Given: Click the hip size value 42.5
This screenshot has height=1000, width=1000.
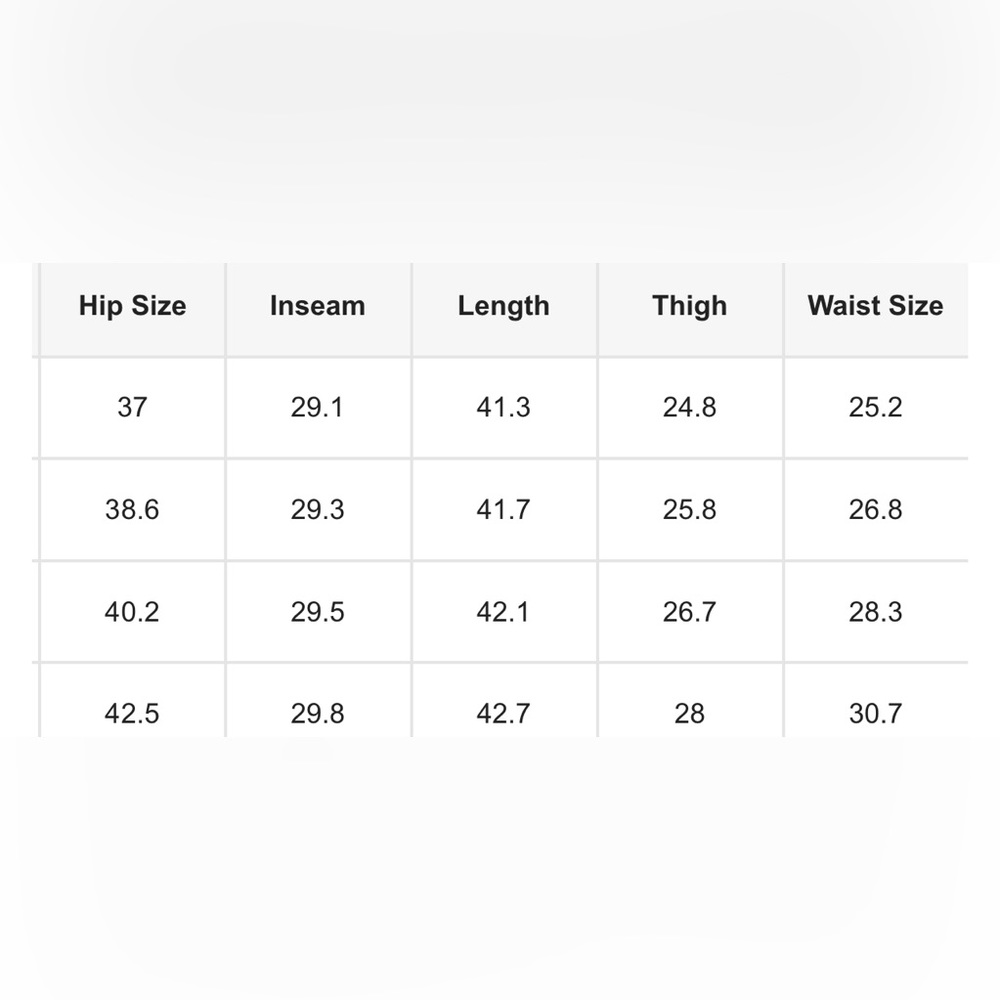Looking at the screenshot, I should (x=132, y=714).
